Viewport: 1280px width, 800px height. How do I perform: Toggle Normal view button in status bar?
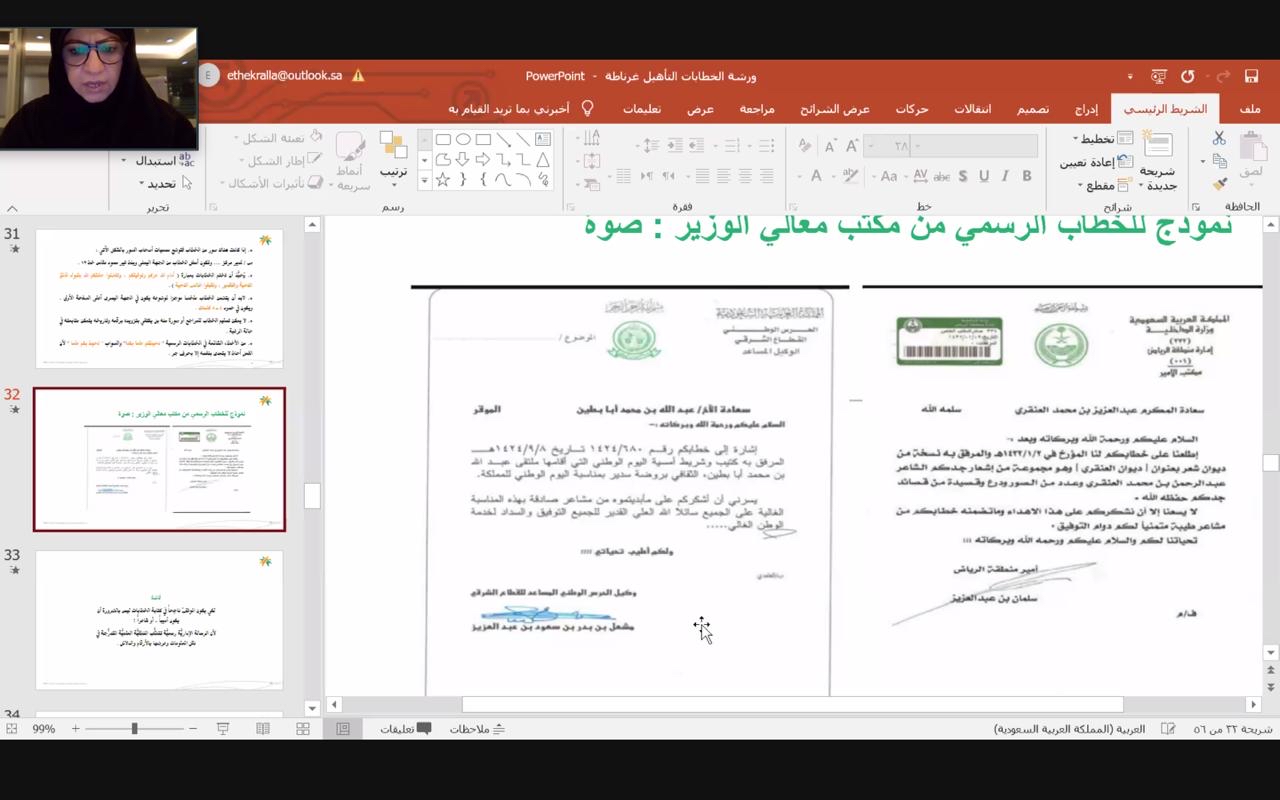[x=343, y=729]
